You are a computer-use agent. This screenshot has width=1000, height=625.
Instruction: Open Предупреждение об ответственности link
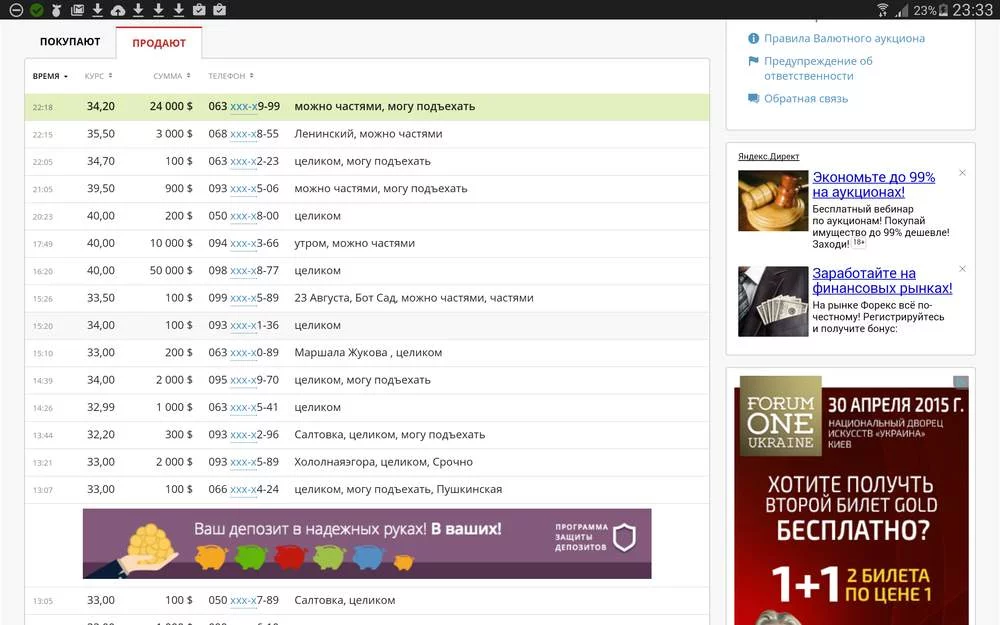818,68
